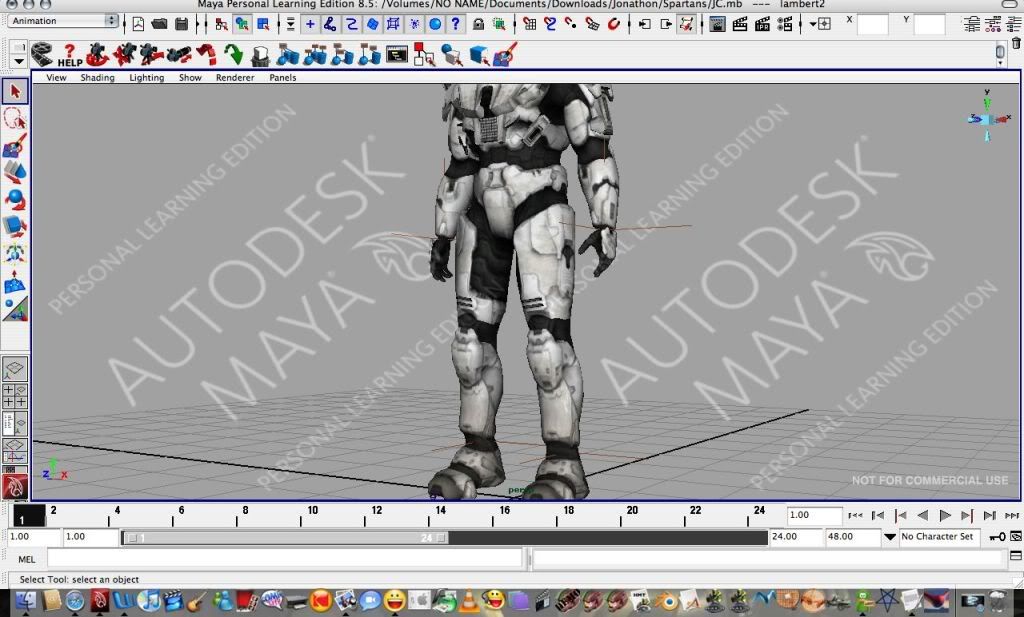Click the MEL command line input
Viewport: 1024px width, 617px height.
coord(285,559)
